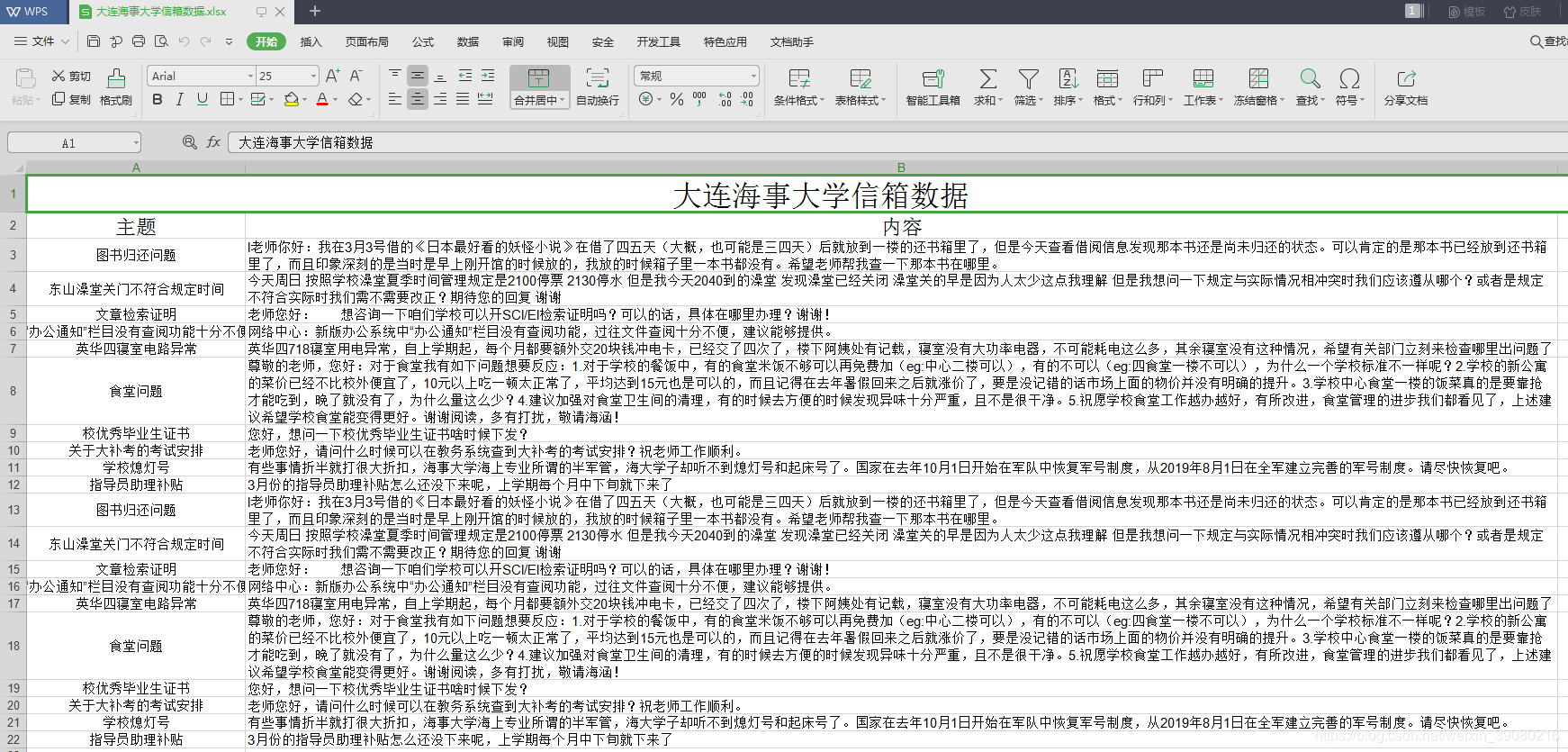Click the Freeze Panes (冻结窗格) icon
Screen dimensions: 1568x752
tap(1259, 79)
